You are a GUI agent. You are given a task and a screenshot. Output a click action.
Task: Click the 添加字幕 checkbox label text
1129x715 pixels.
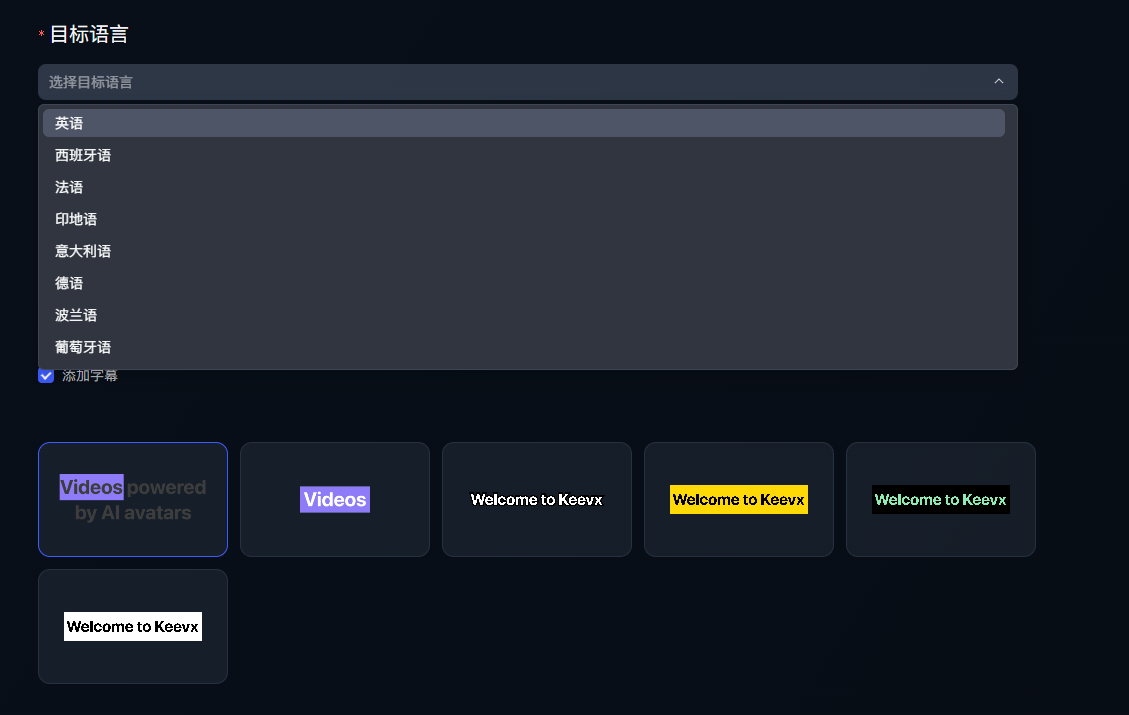pyautogui.click(x=90, y=377)
